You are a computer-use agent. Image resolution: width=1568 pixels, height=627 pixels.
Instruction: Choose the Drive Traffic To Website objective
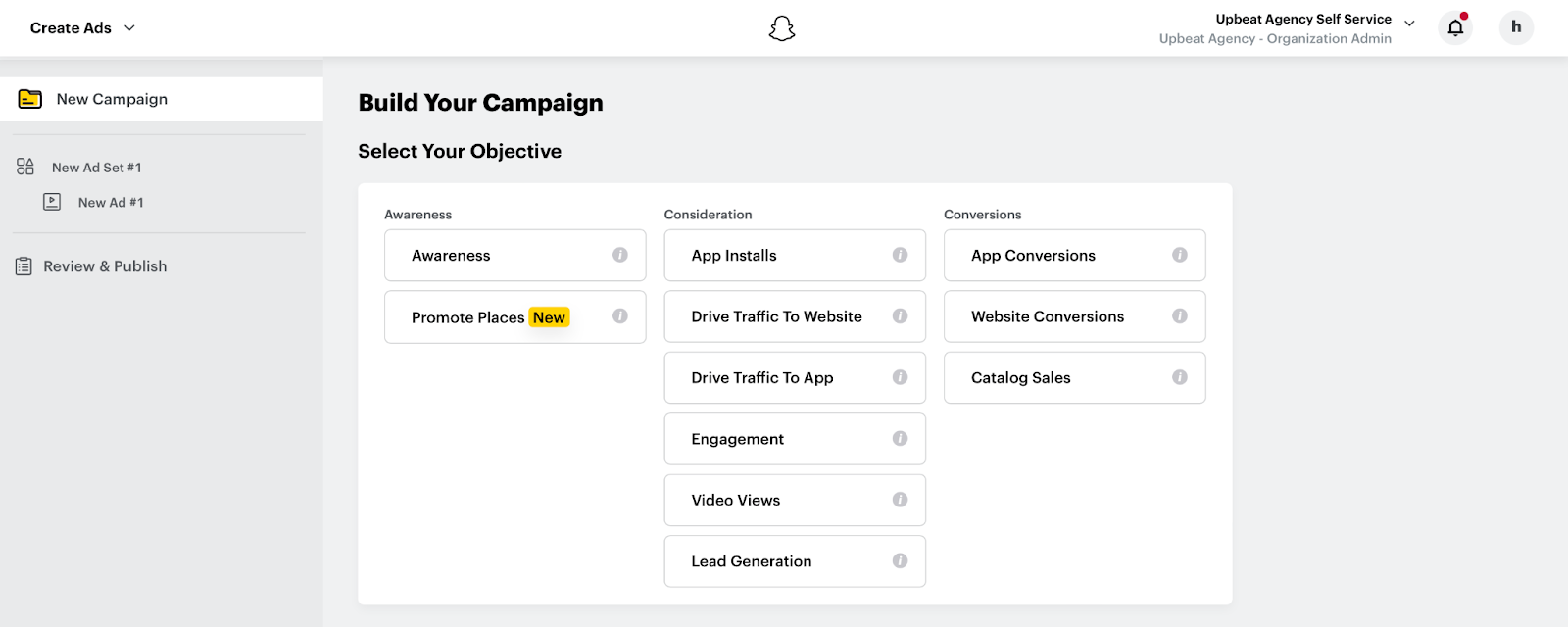pos(776,316)
